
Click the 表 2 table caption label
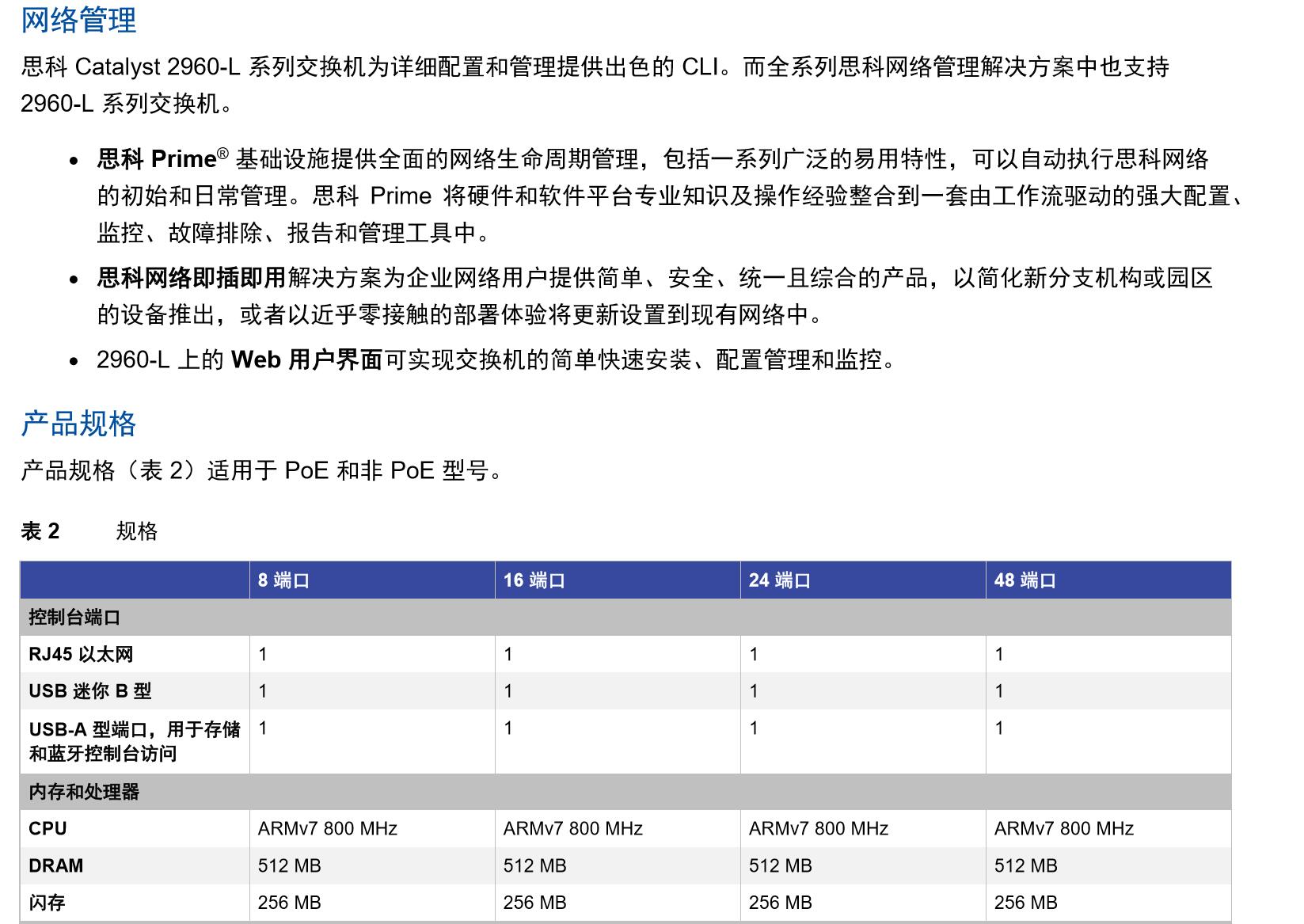point(40,530)
